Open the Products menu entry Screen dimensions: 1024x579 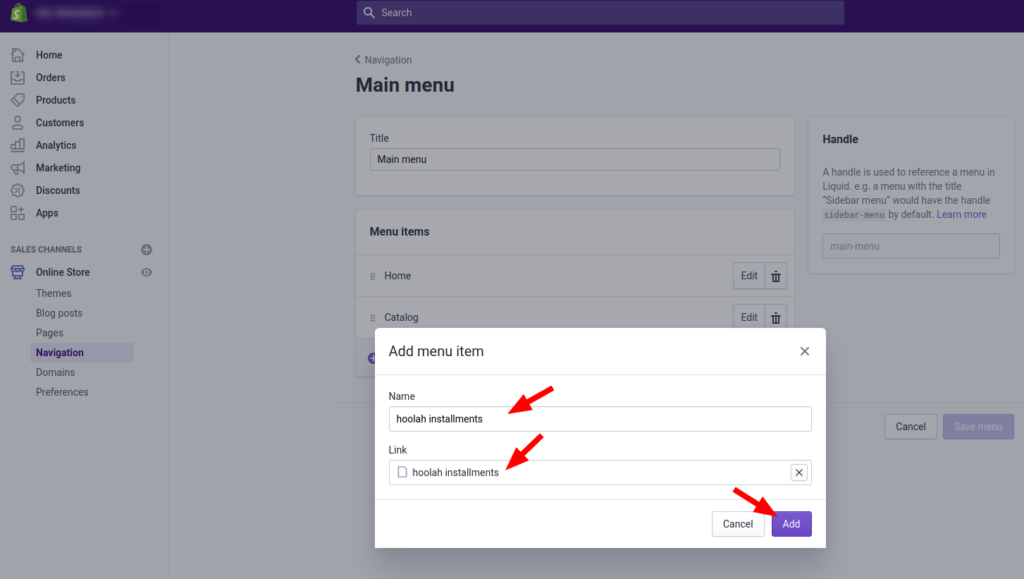click(x=56, y=100)
